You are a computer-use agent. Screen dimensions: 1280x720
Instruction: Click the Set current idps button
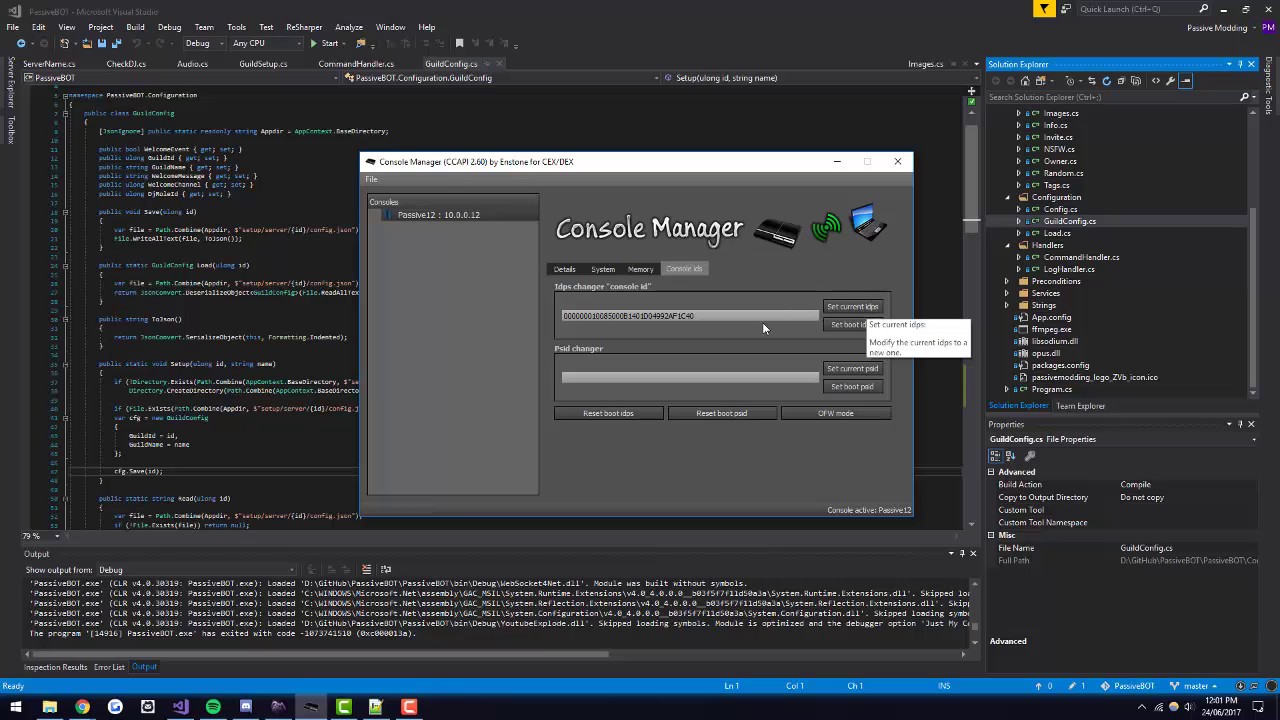tap(852, 307)
